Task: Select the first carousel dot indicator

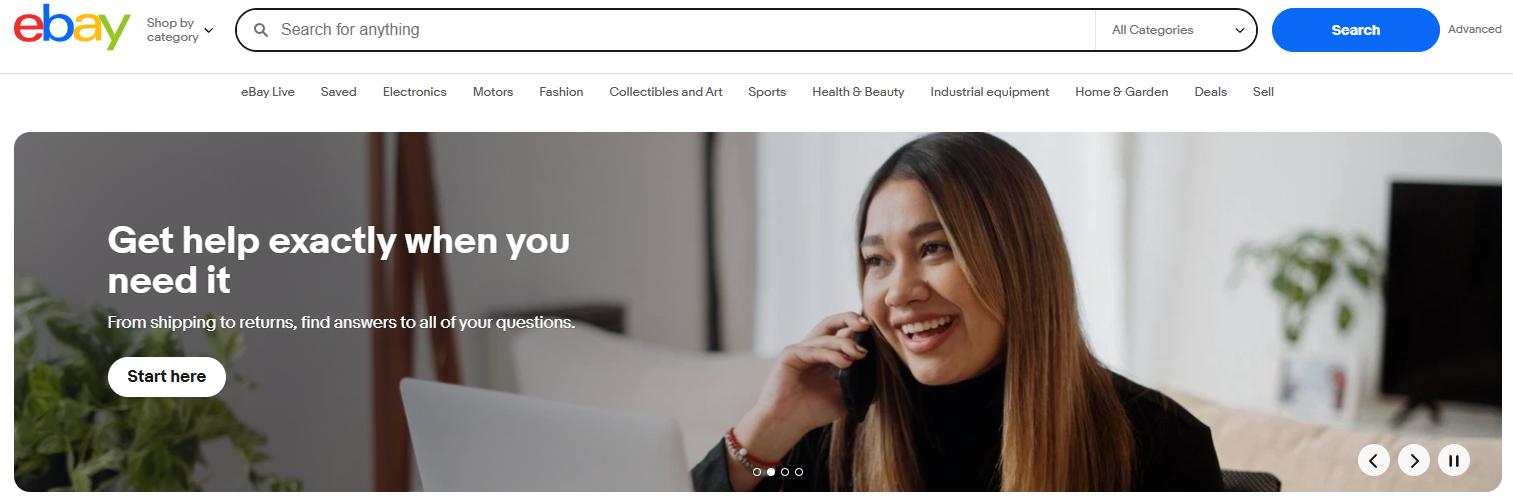Action: tap(757, 472)
